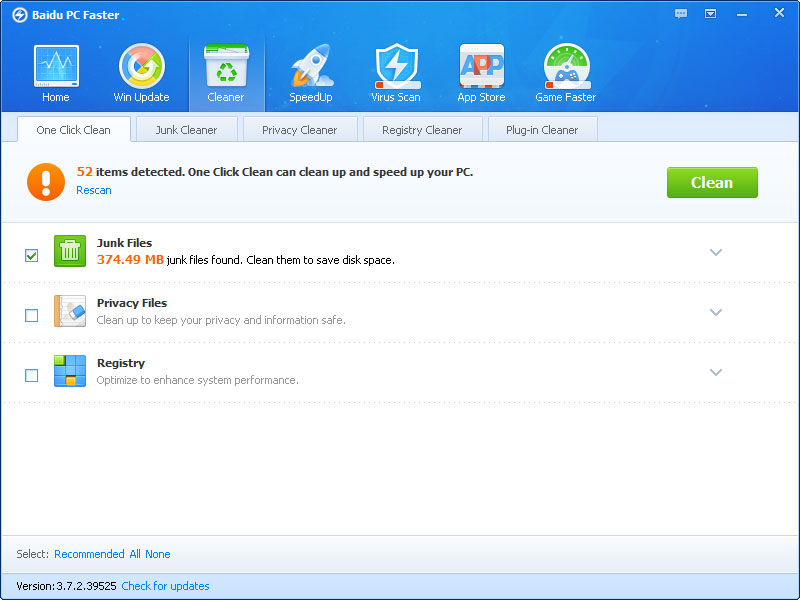Click the green Clean button
Screen dimensions: 800x600
tap(712, 182)
